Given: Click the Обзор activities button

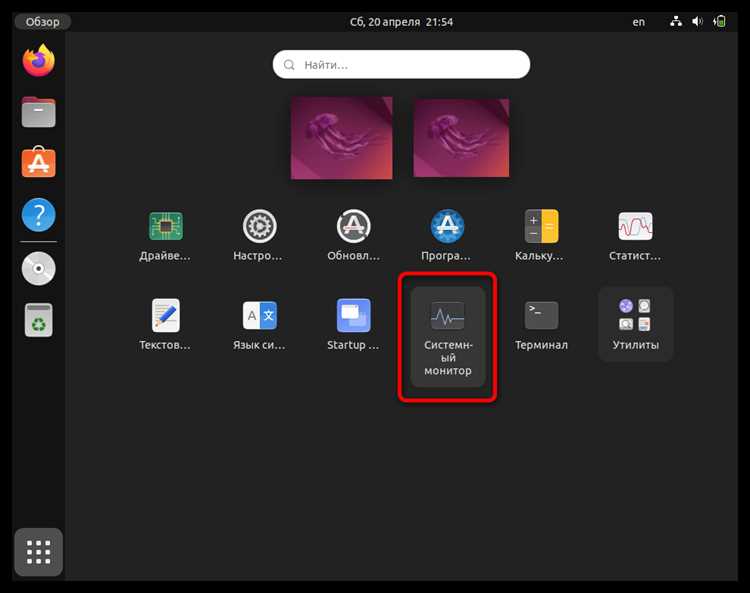Looking at the screenshot, I should tap(43, 22).
